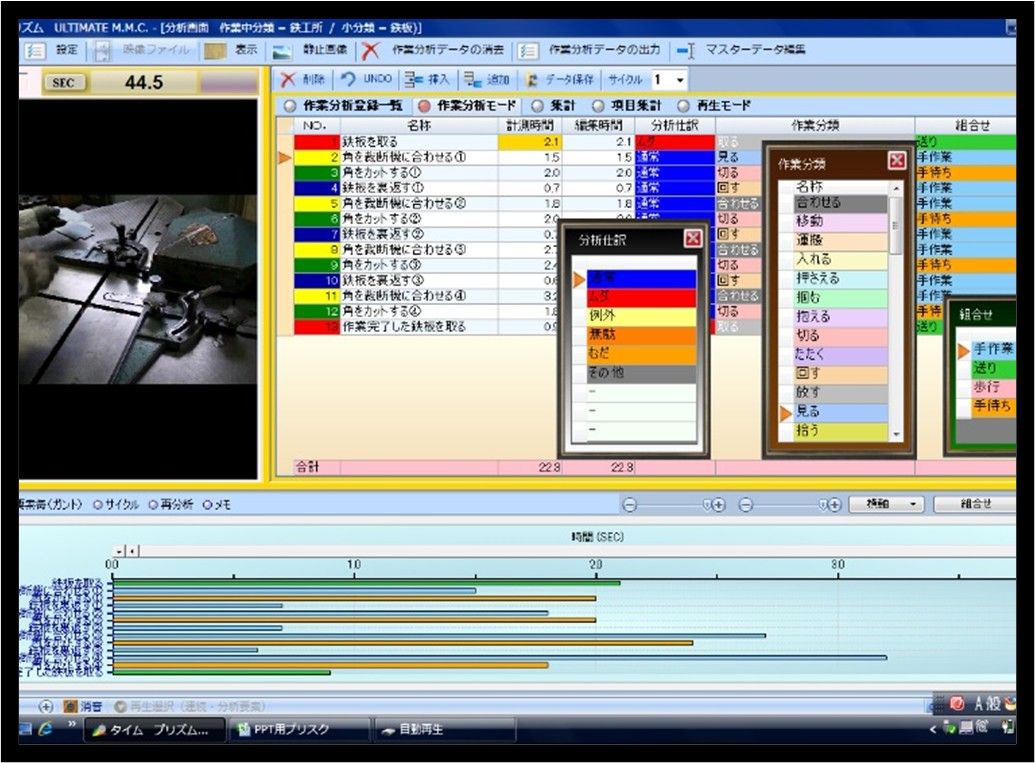This screenshot has width=1035, height=763.
Task: Choose たたく in the 作業分類 list
Action: tap(841, 354)
